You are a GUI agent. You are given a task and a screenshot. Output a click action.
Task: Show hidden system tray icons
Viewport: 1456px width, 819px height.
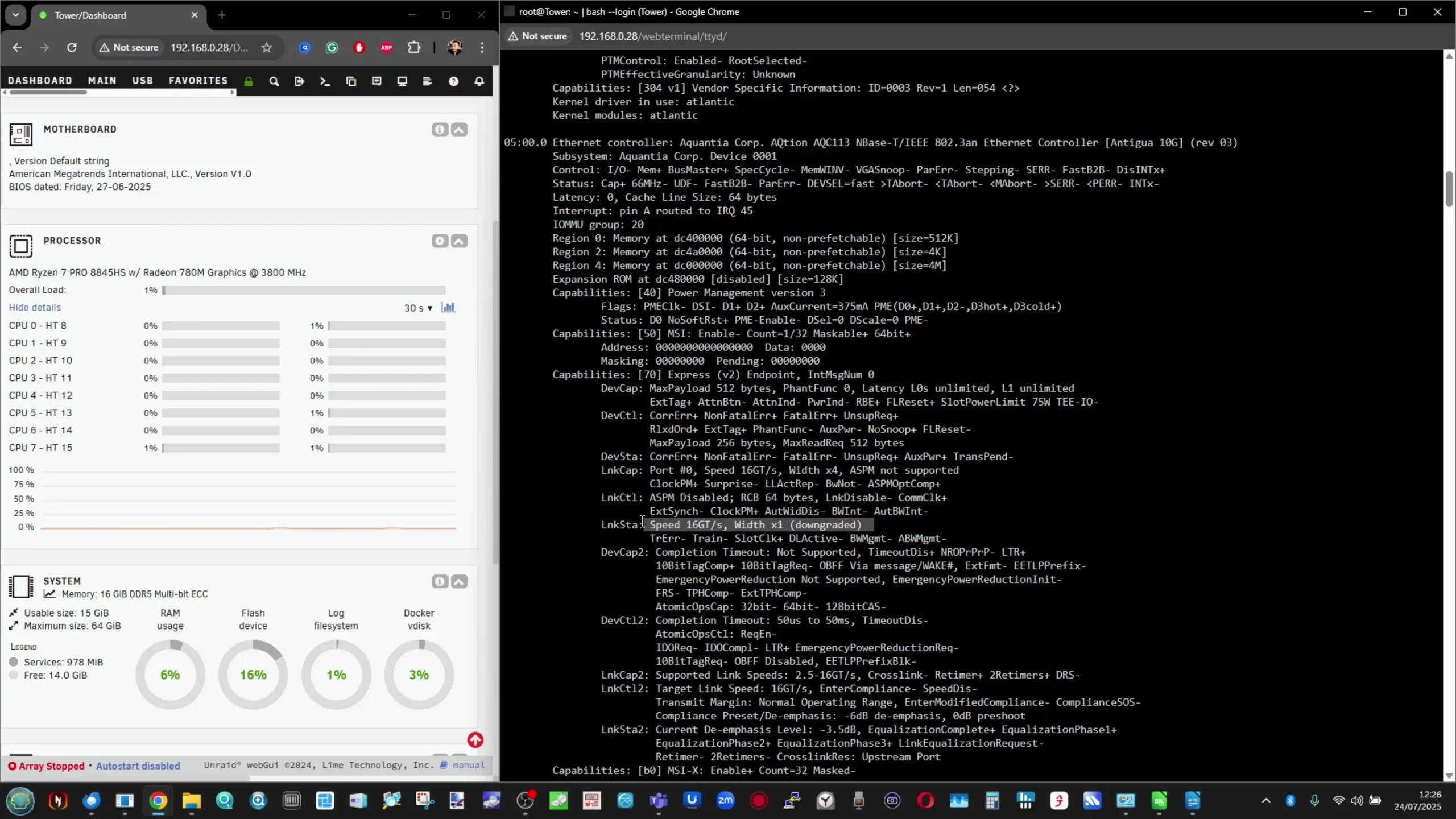tap(1266, 801)
